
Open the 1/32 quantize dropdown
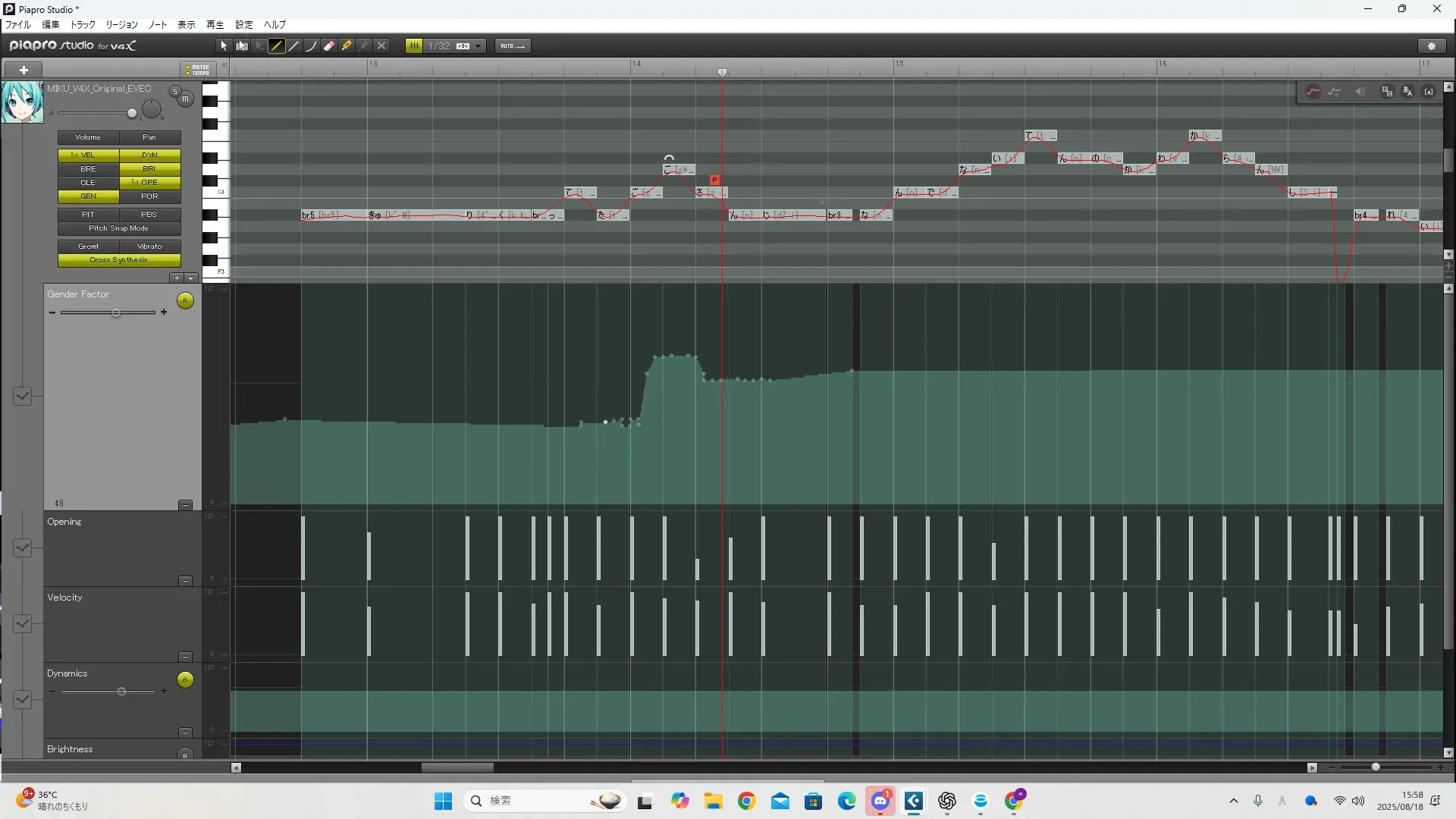478,46
